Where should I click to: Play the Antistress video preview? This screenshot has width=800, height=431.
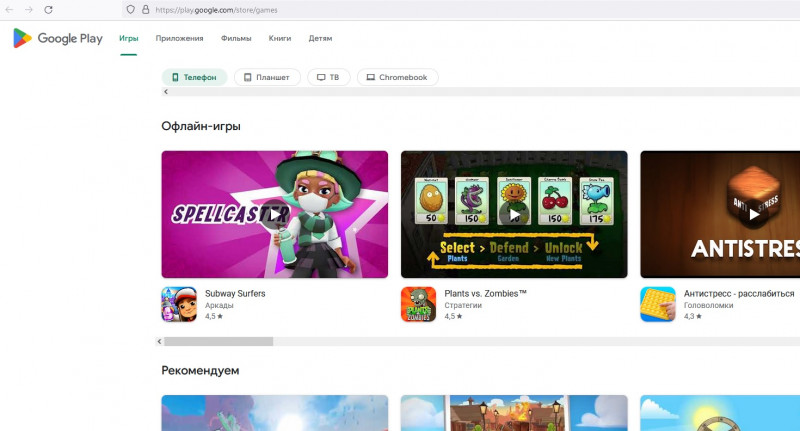click(754, 214)
